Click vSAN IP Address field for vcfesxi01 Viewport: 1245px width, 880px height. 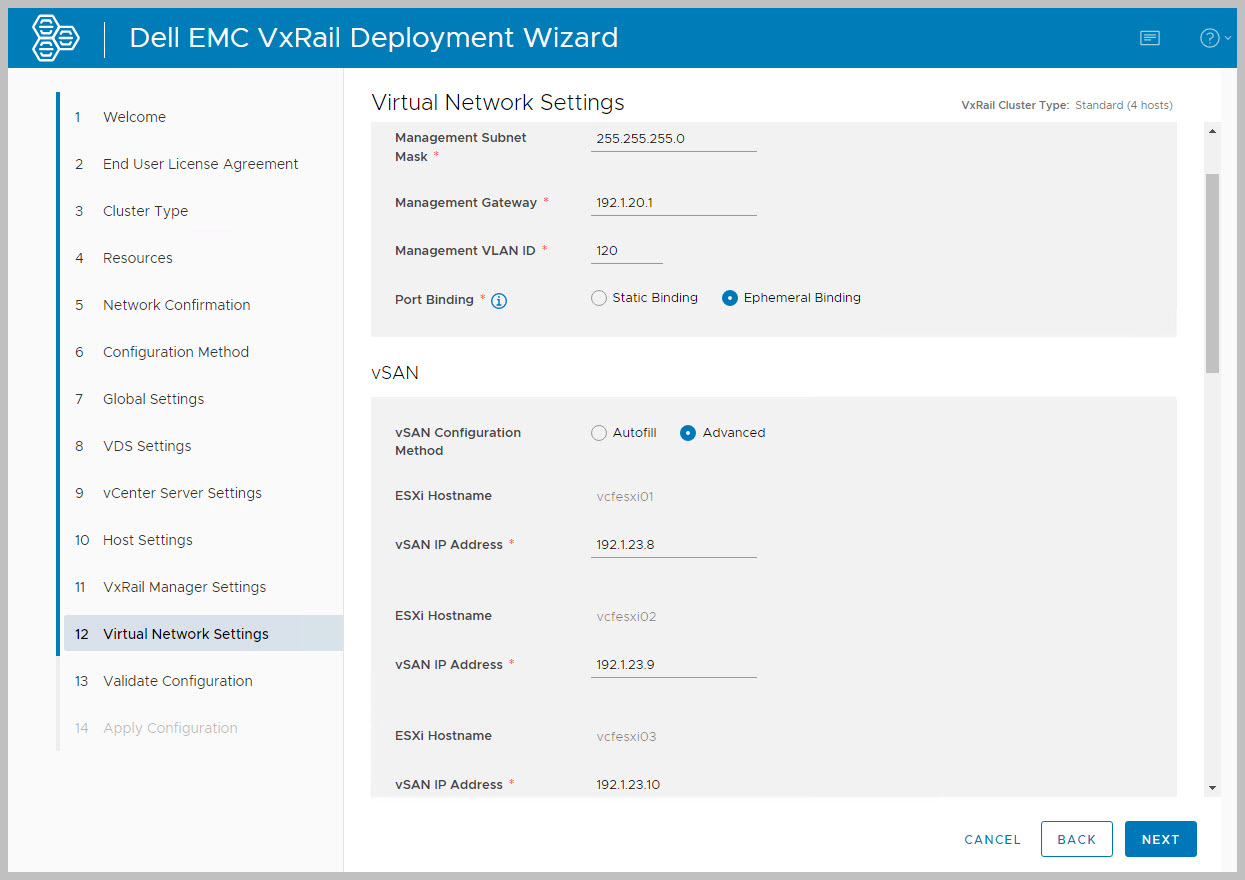(x=673, y=545)
